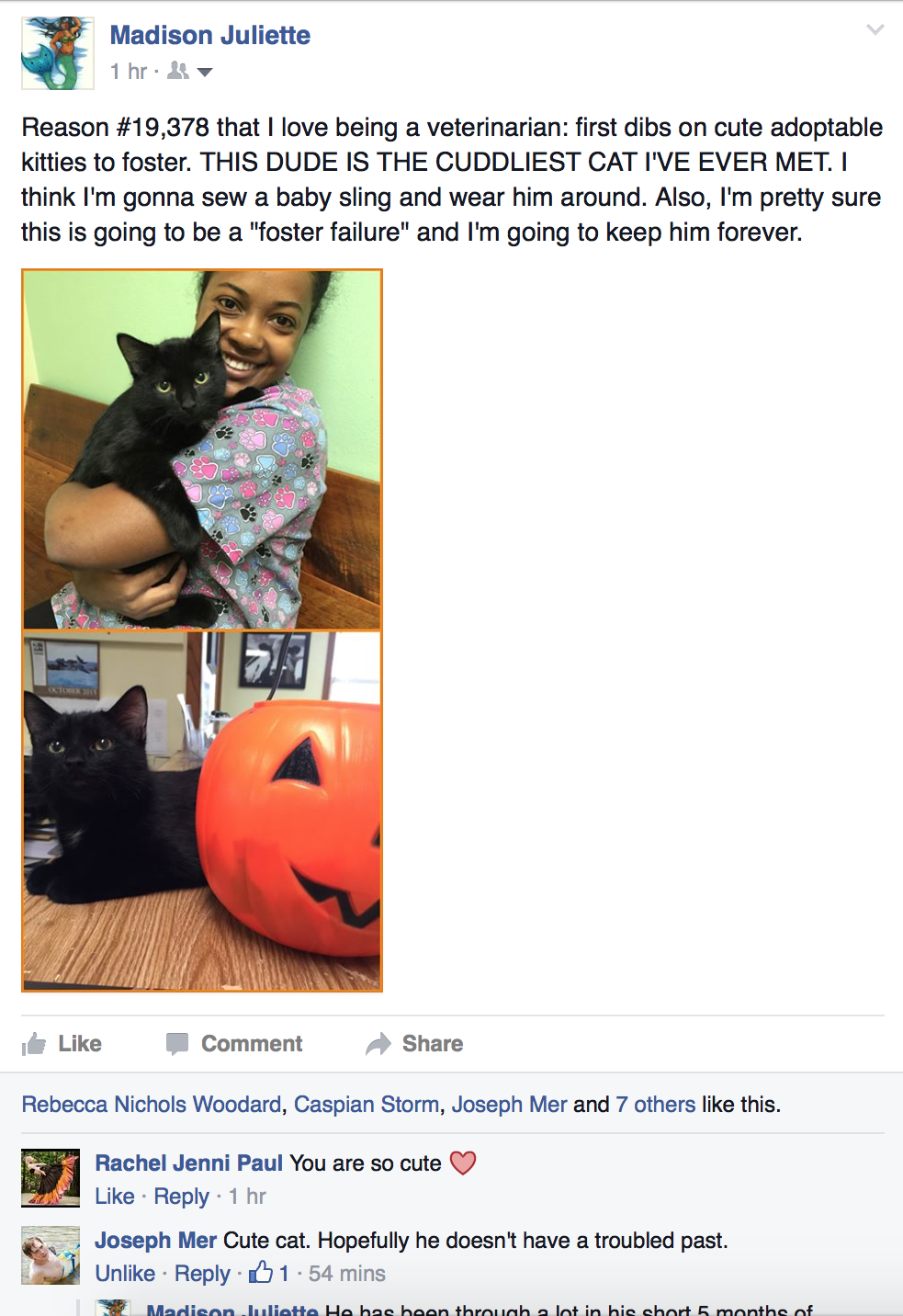This screenshot has height=1316, width=903.
Task: Open the photo of cat beside pumpkin
Action: click(x=202, y=811)
